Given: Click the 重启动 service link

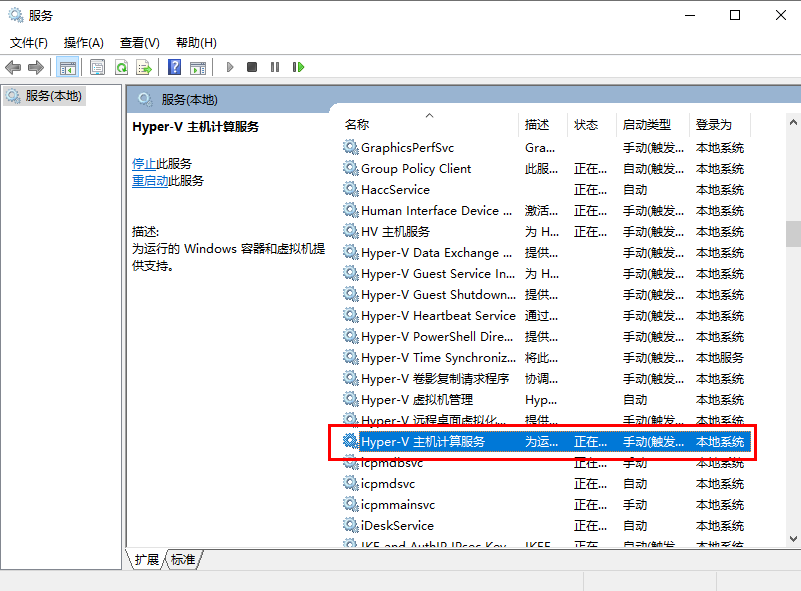Looking at the screenshot, I should pyautogui.click(x=150, y=181).
